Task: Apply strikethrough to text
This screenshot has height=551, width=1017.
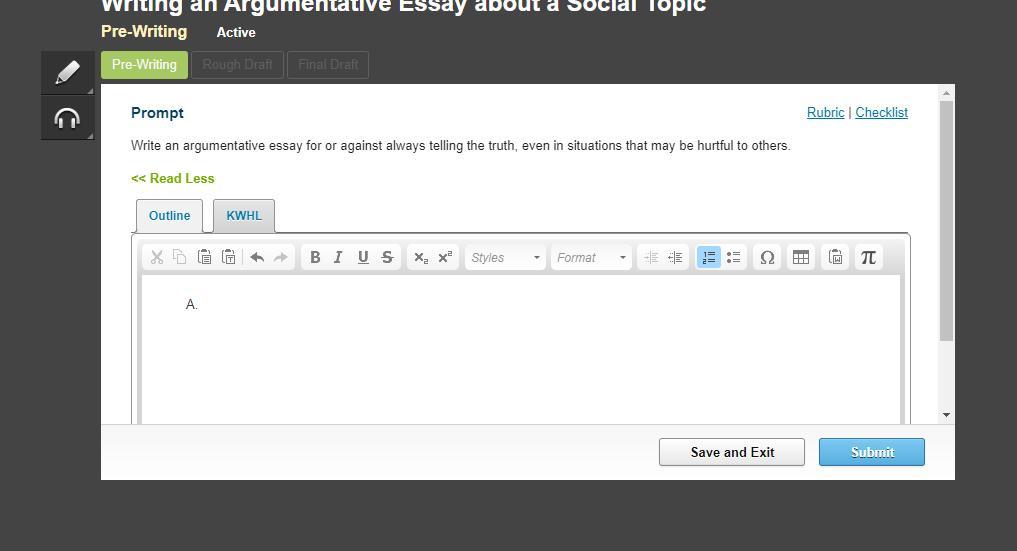Action: coord(387,257)
